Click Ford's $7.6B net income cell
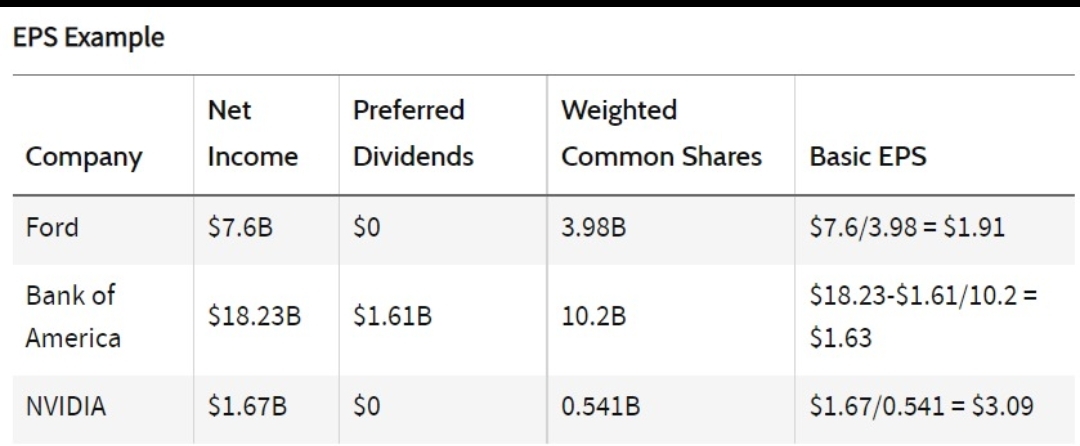The width and height of the screenshot is (1080, 446). point(240,228)
